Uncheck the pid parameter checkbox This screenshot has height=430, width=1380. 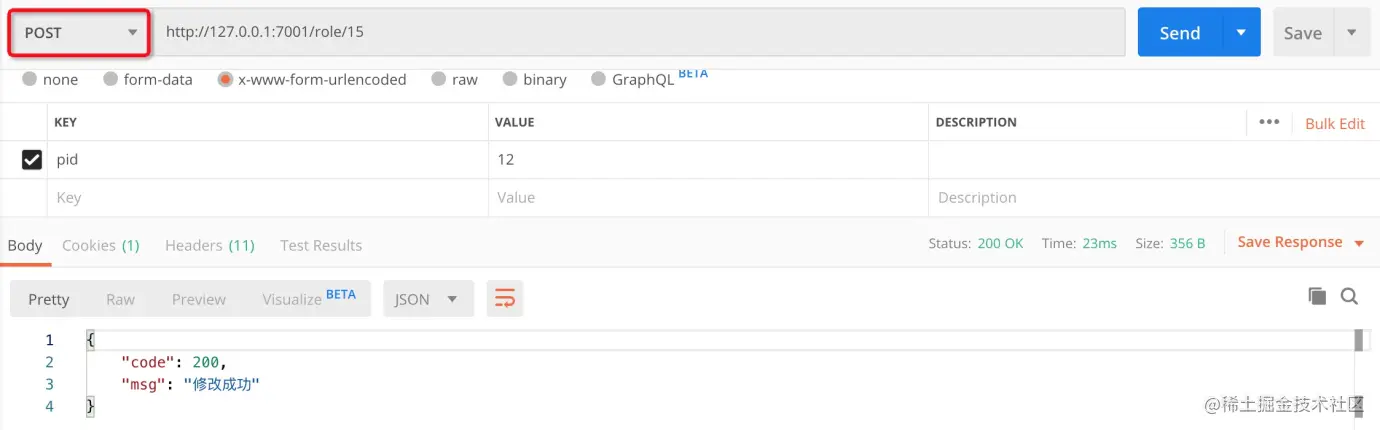(32, 160)
